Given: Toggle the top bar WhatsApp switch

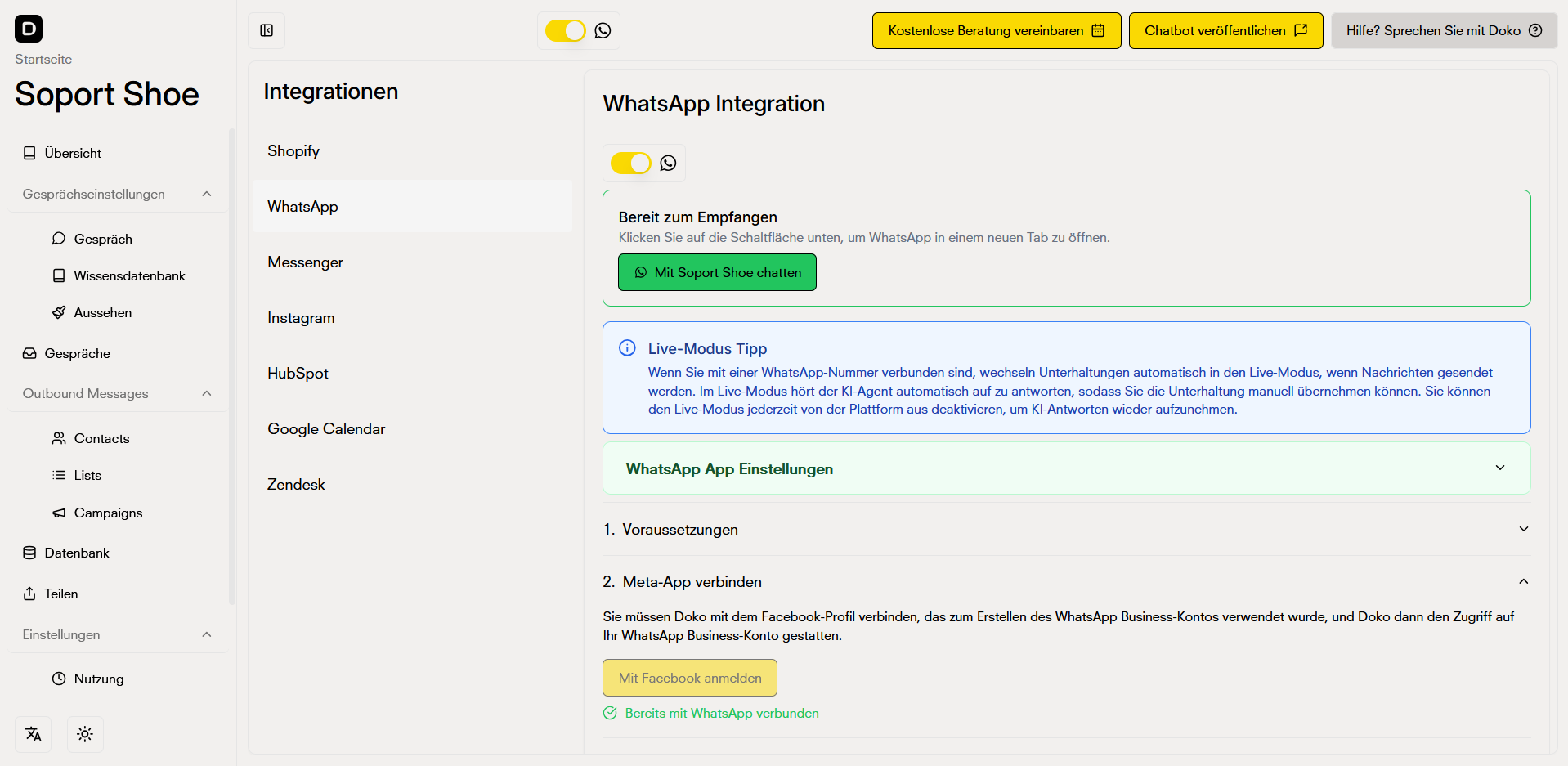Looking at the screenshot, I should pos(566,30).
